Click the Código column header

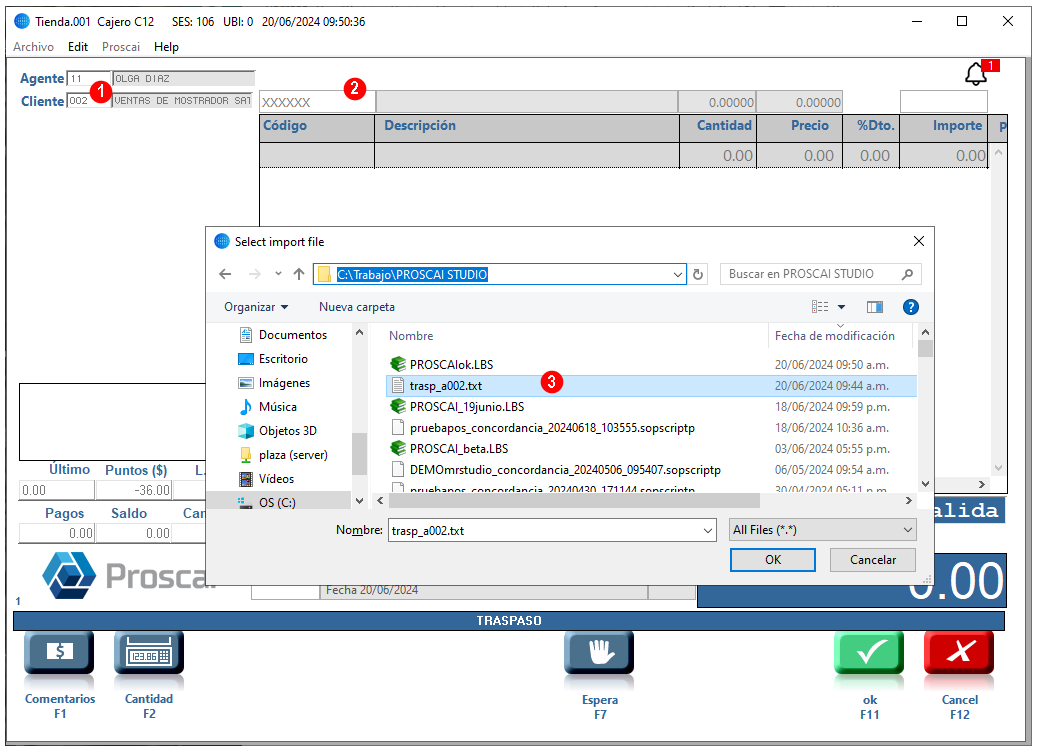click(x=317, y=126)
